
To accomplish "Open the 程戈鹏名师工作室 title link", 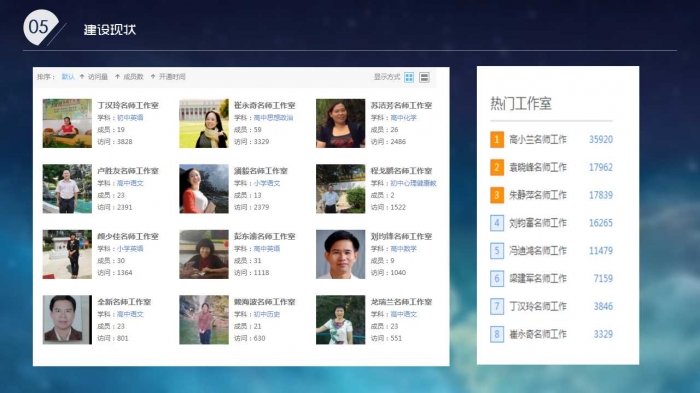I will point(401,171).
